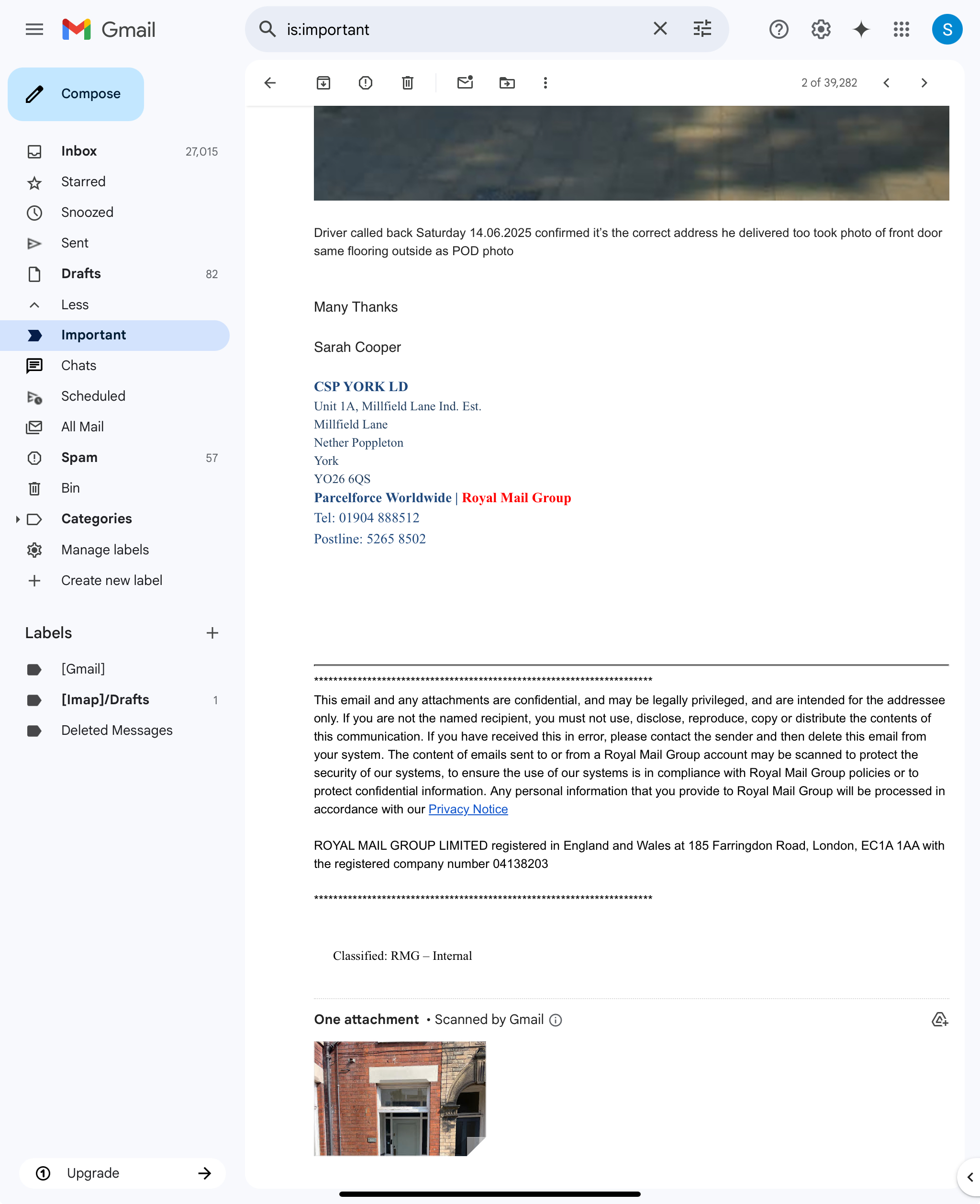The height and width of the screenshot is (1204, 980).
Task: Collapse the list with Less
Action: [114, 305]
